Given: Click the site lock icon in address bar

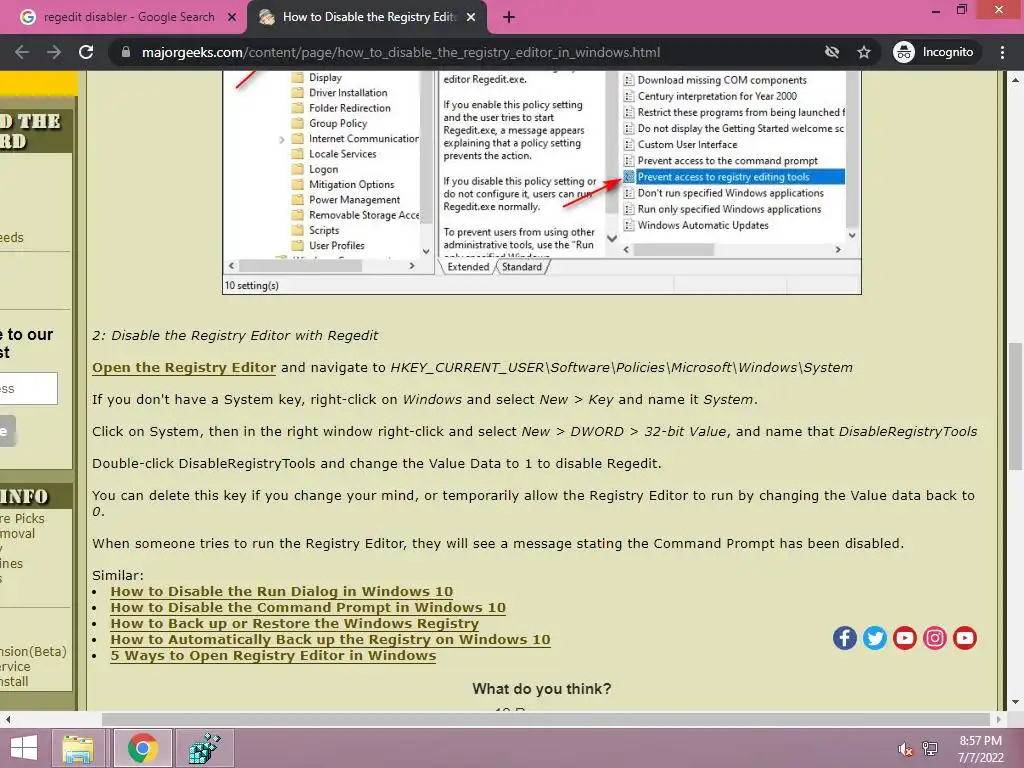Looking at the screenshot, I should (126, 52).
